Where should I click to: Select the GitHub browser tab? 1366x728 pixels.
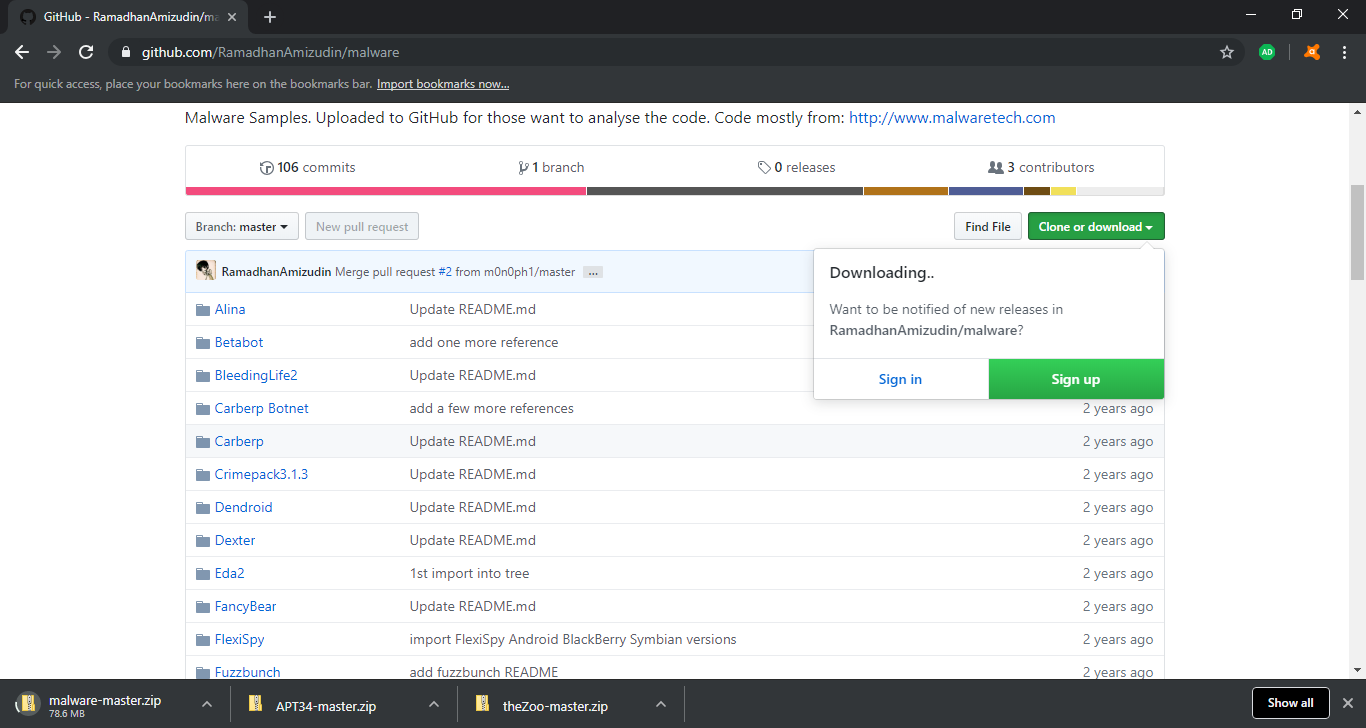click(130, 17)
